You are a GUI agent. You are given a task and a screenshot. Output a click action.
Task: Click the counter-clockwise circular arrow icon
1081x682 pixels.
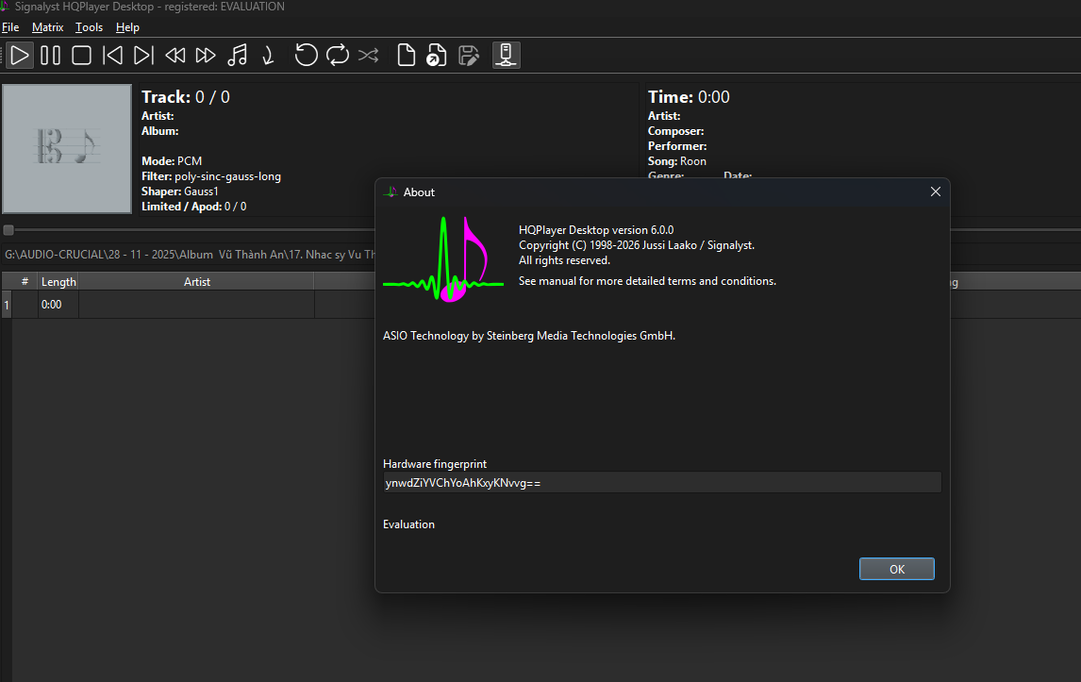coord(306,55)
